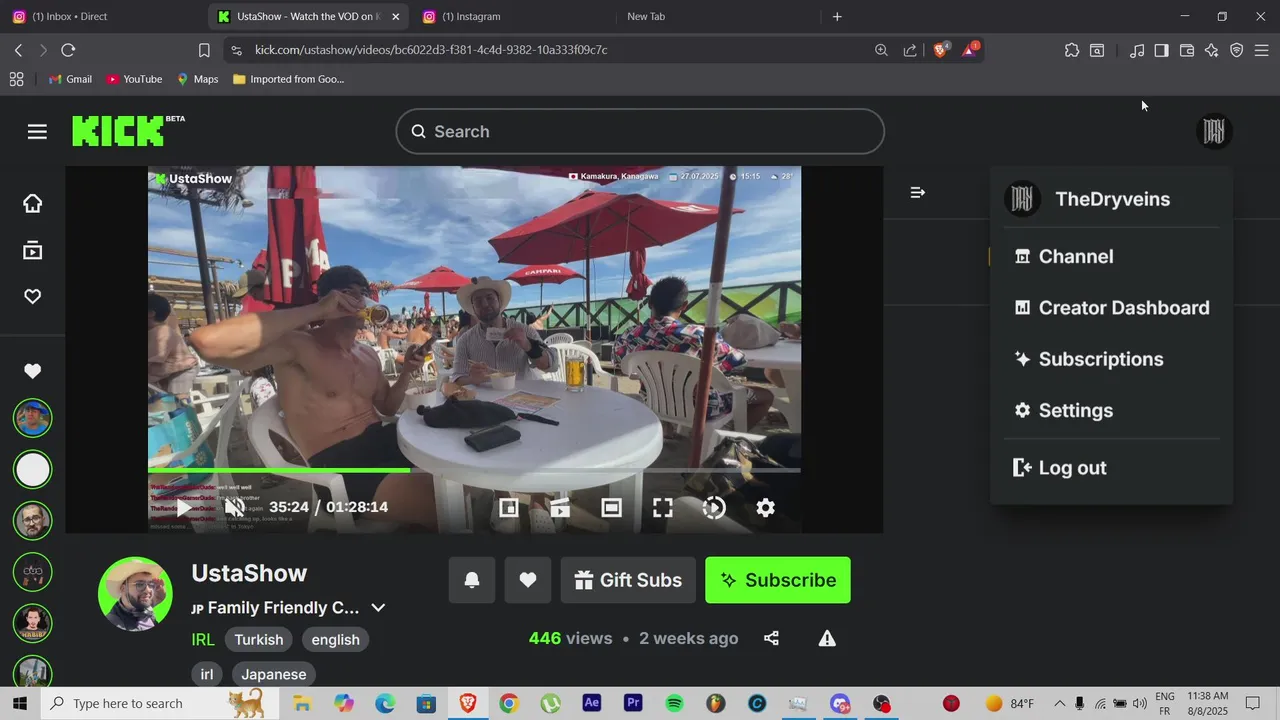1280x720 pixels.
Task: Open the english tag
Action: tap(335, 640)
